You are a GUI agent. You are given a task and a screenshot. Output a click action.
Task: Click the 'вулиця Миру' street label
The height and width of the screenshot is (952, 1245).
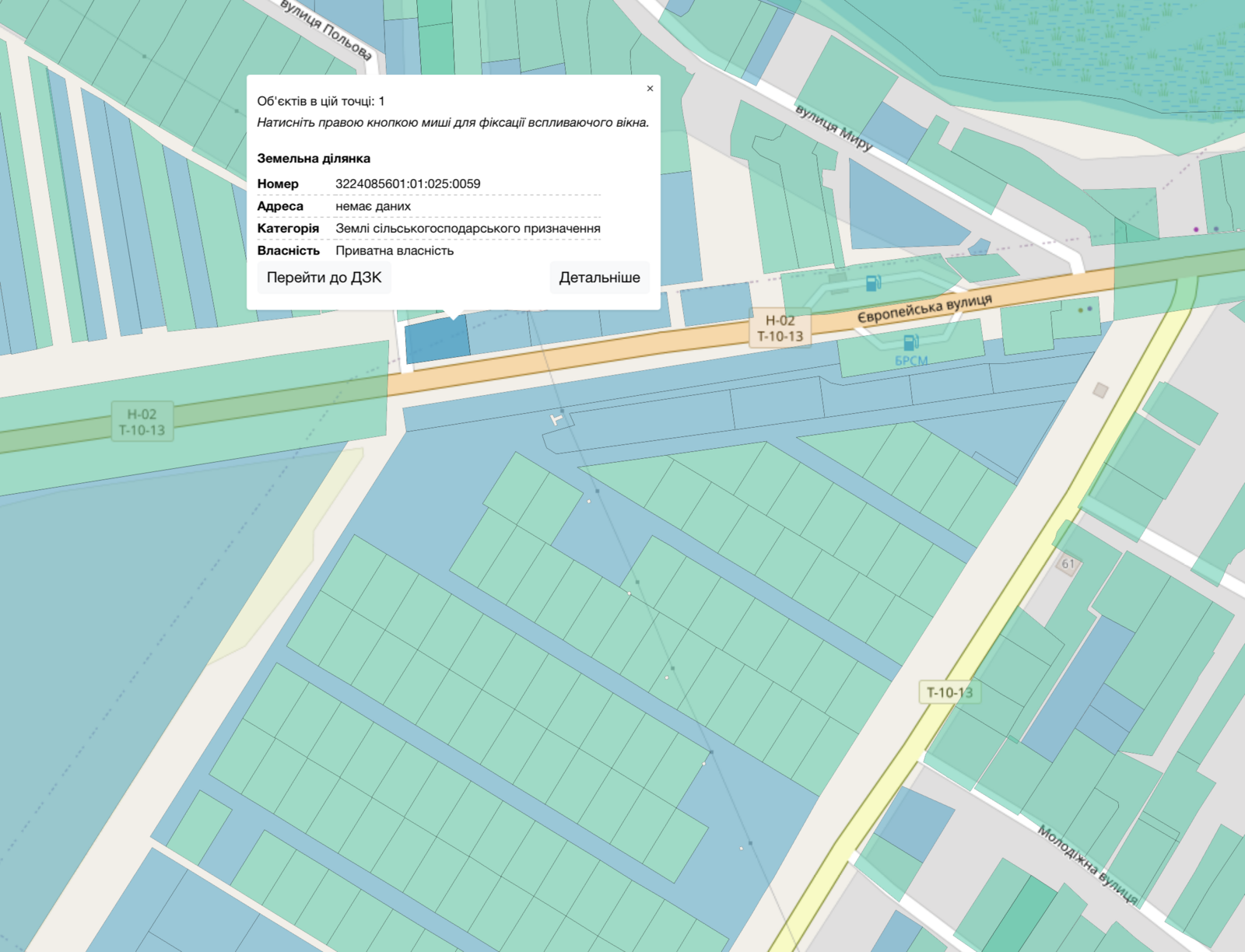[833, 128]
